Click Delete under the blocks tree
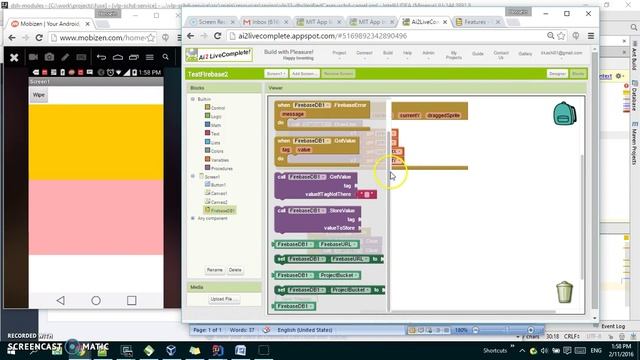The image size is (640, 360). coord(235,270)
